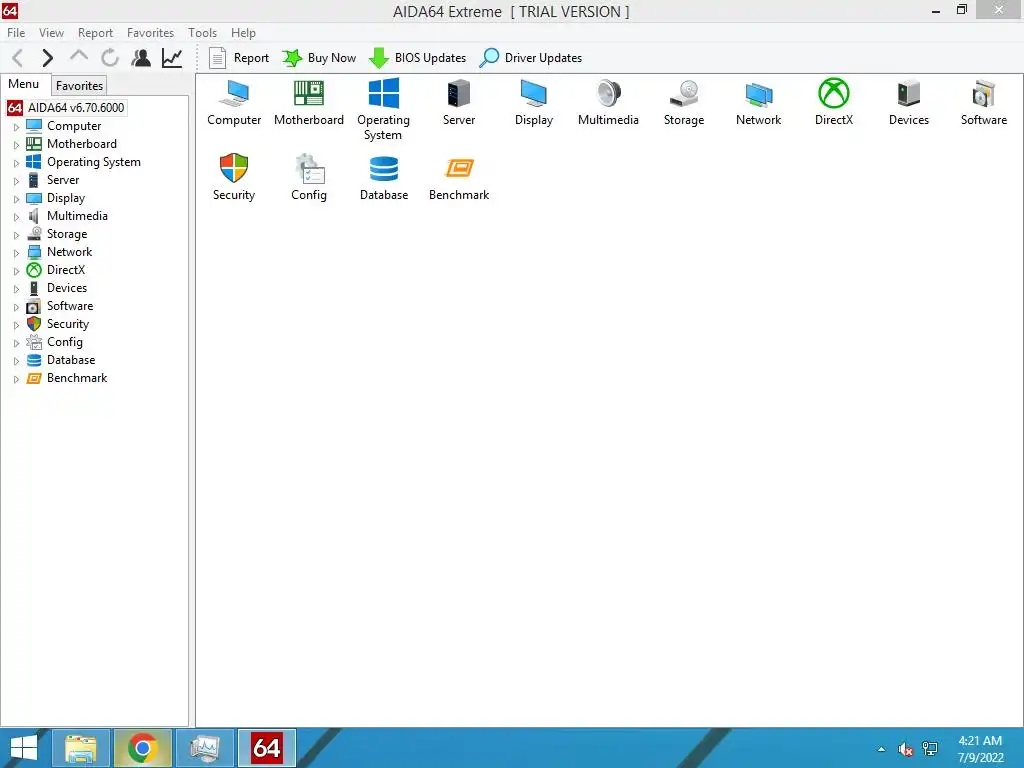Open the Benchmark icon in main pane
The image size is (1024, 768).
[459, 177]
